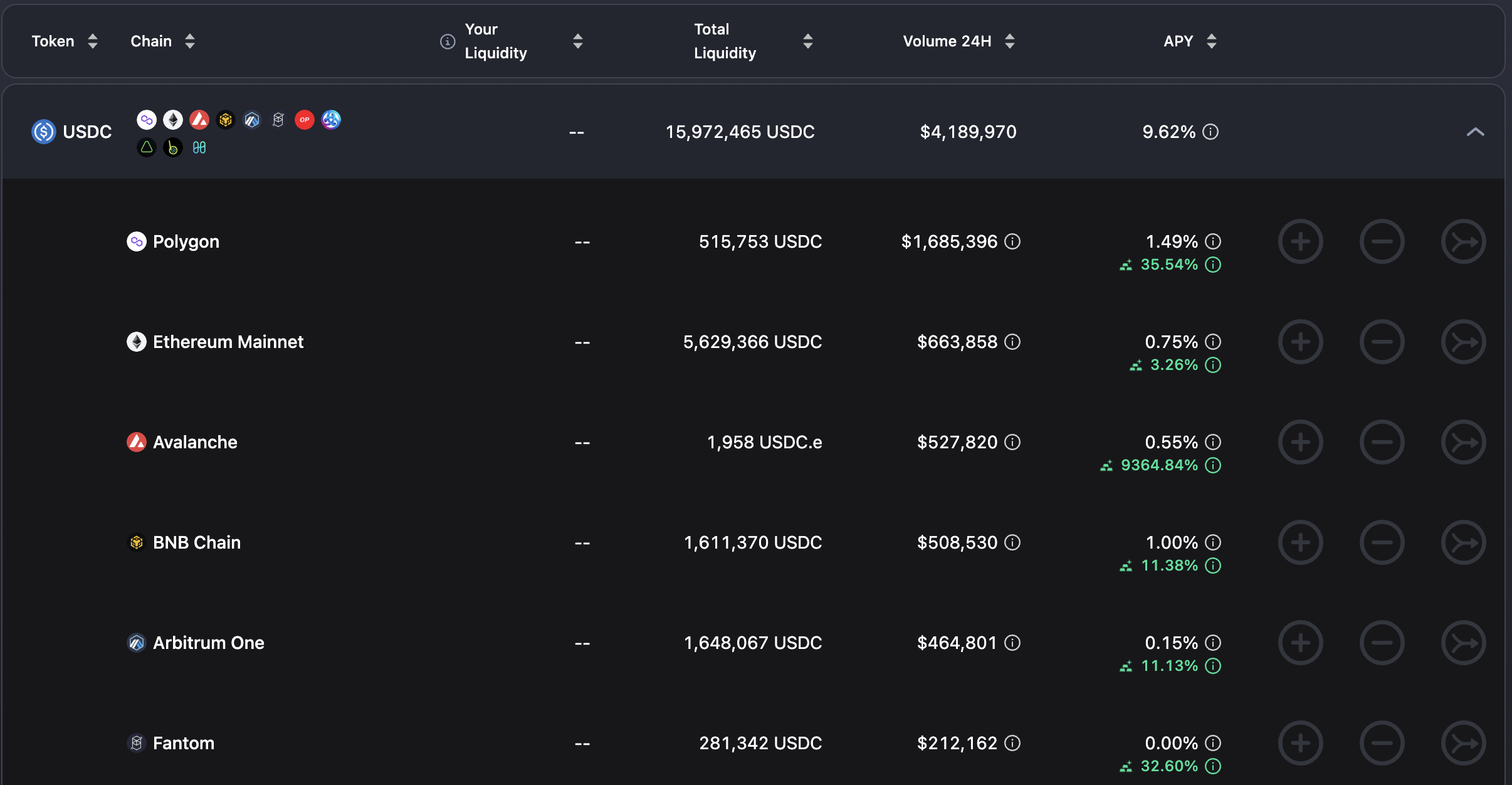This screenshot has width=1512, height=785.
Task: Remove liquidity from Ethereum Mainnet pool
Action: pos(1382,342)
